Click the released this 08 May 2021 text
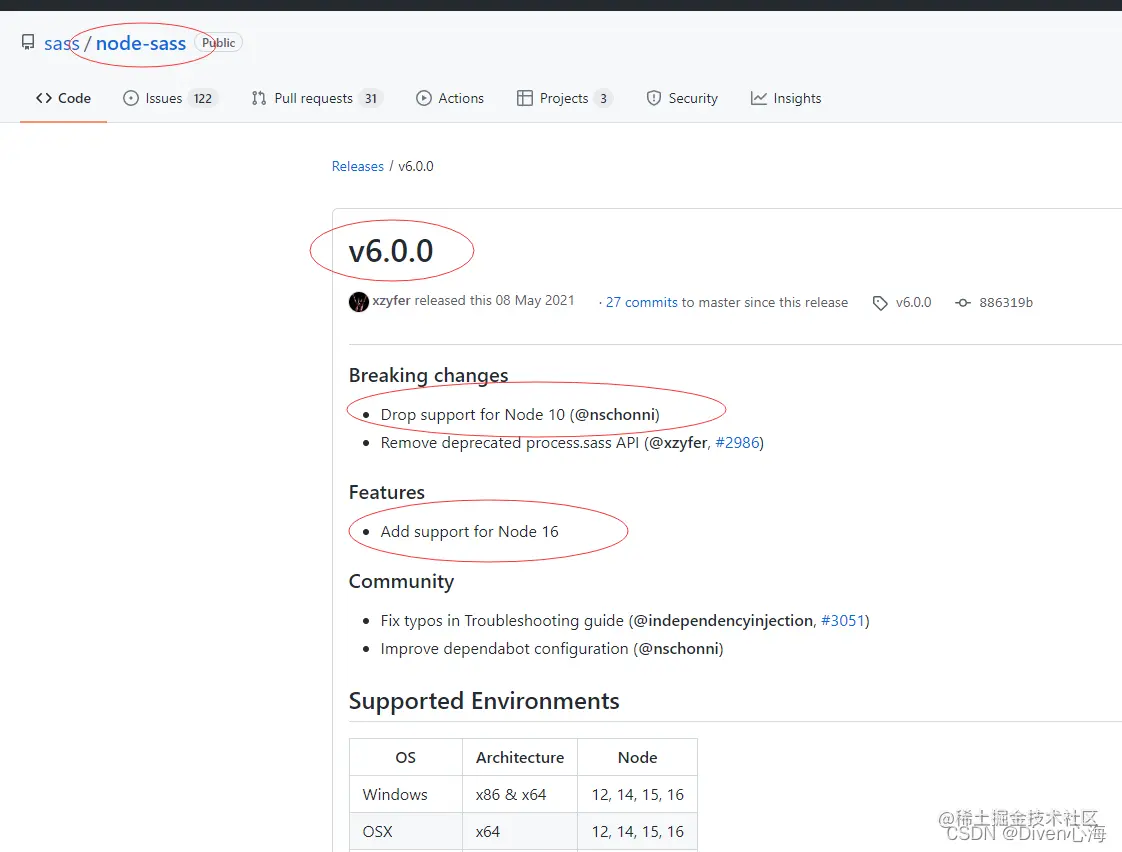Viewport: 1122px width, 852px height. [494, 300]
